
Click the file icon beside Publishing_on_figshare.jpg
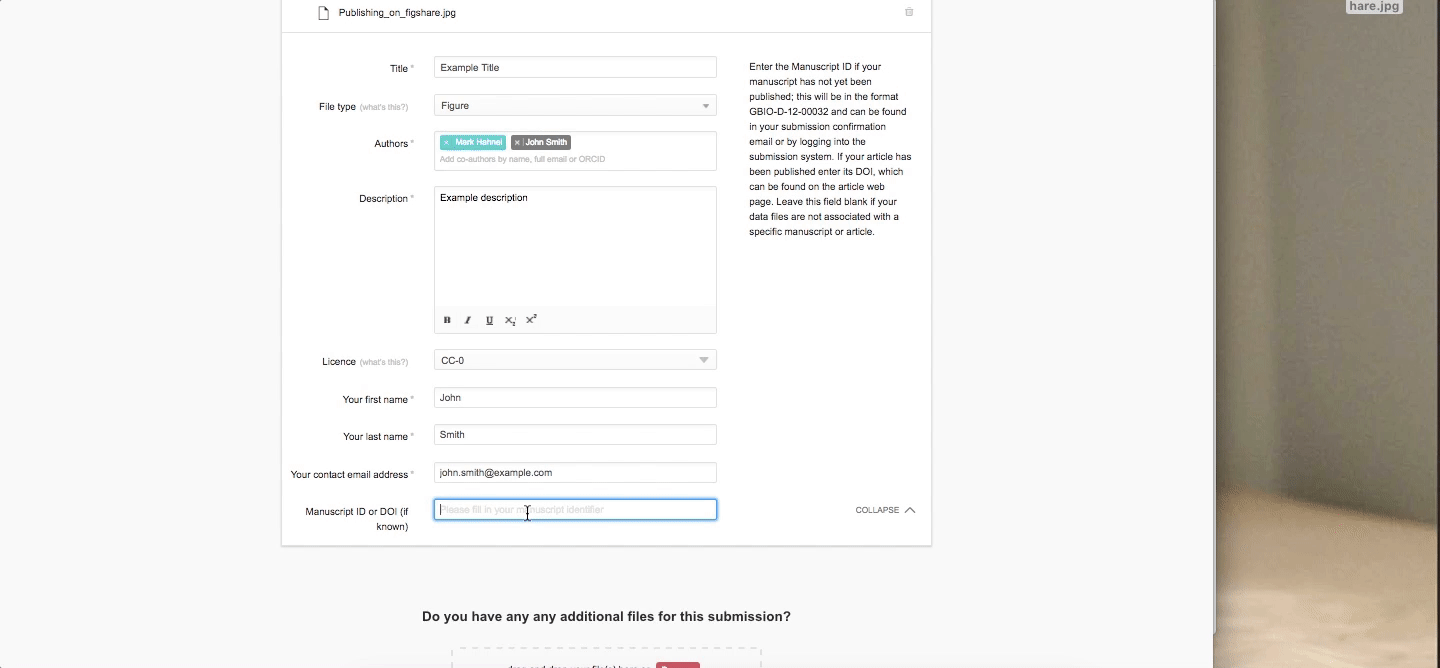[323, 13]
